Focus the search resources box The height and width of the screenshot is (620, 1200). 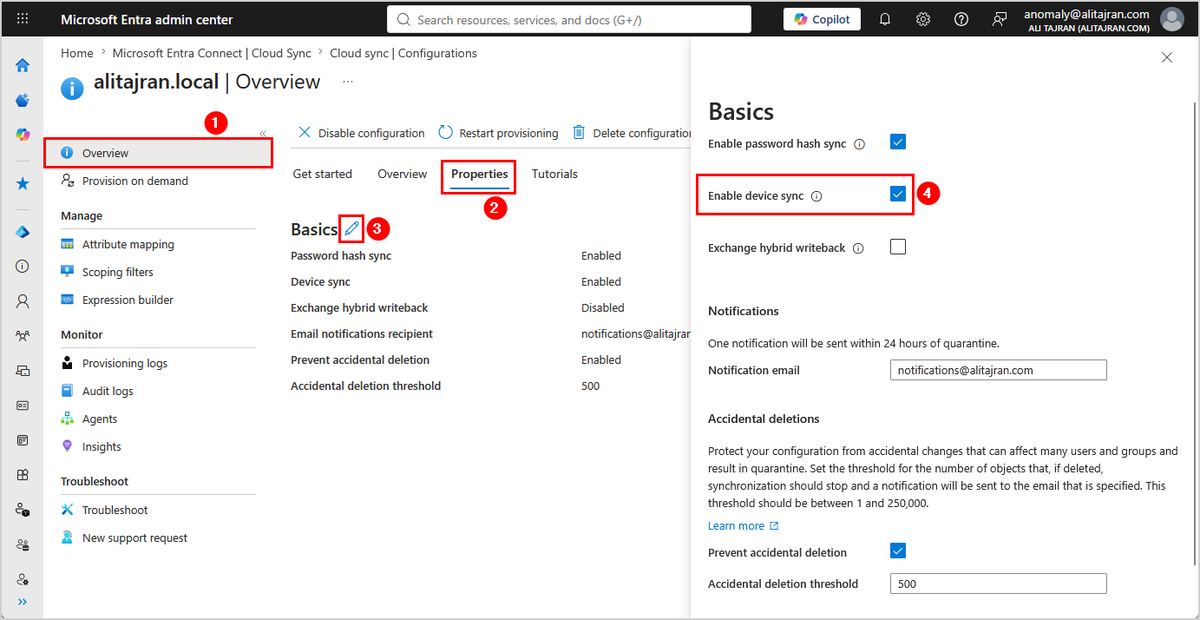[x=569, y=19]
